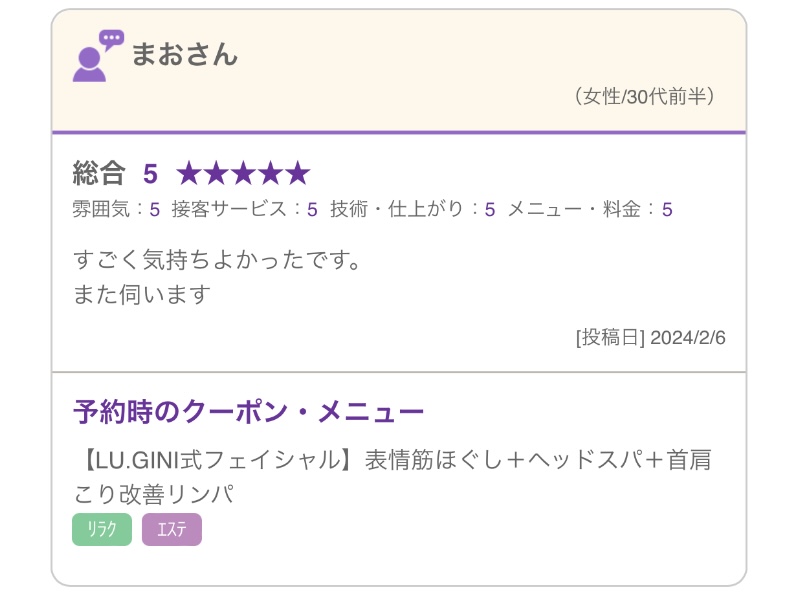Image resolution: width=791 pixels, height=593 pixels.
Task: Click the 技術・仕上がり rating score
Action: [490, 210]
